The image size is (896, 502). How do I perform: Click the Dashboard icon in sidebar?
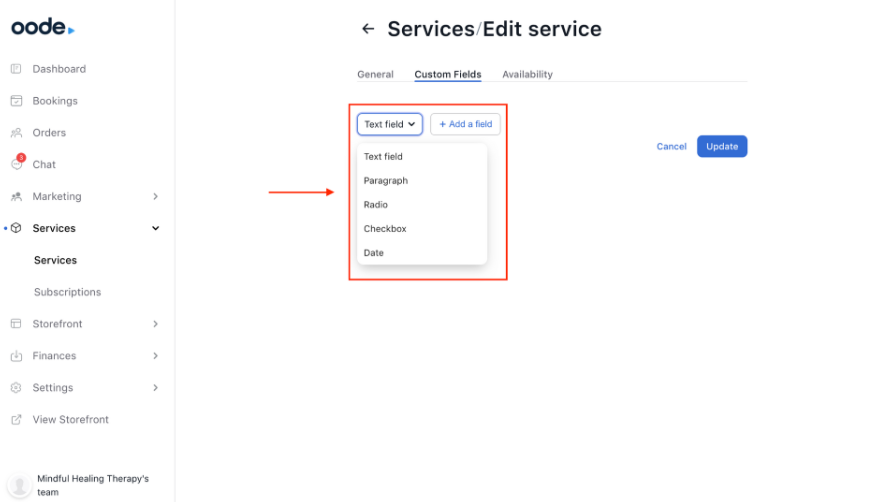tap(16, 69)
